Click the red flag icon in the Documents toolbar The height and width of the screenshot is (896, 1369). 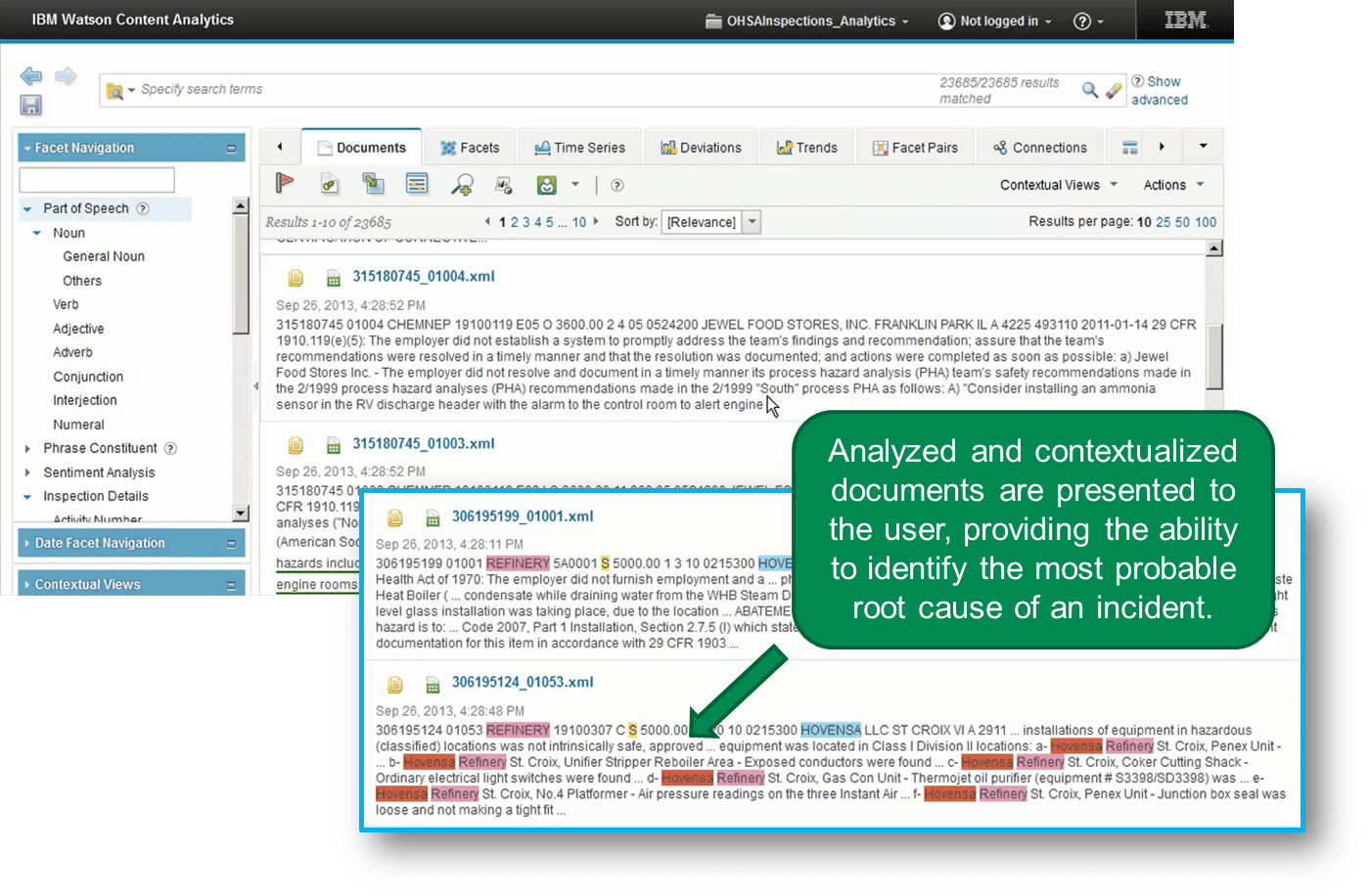[285, 183]
